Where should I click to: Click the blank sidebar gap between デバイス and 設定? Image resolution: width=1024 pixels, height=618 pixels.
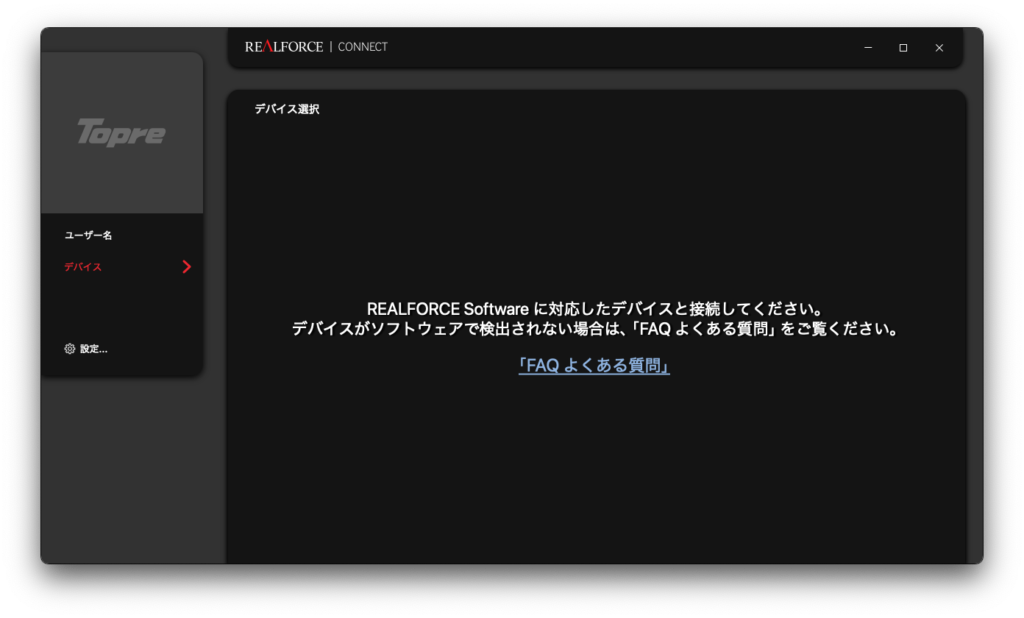[120, 308]
